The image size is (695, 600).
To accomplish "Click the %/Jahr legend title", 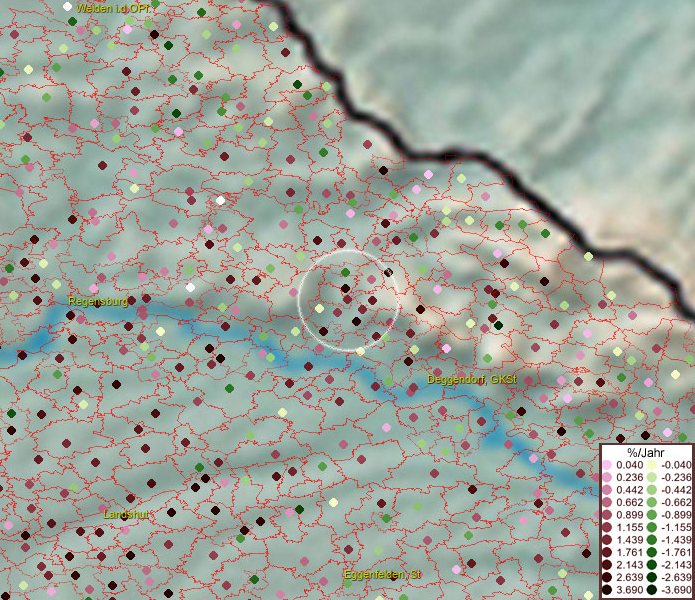I will pos(645,453).
